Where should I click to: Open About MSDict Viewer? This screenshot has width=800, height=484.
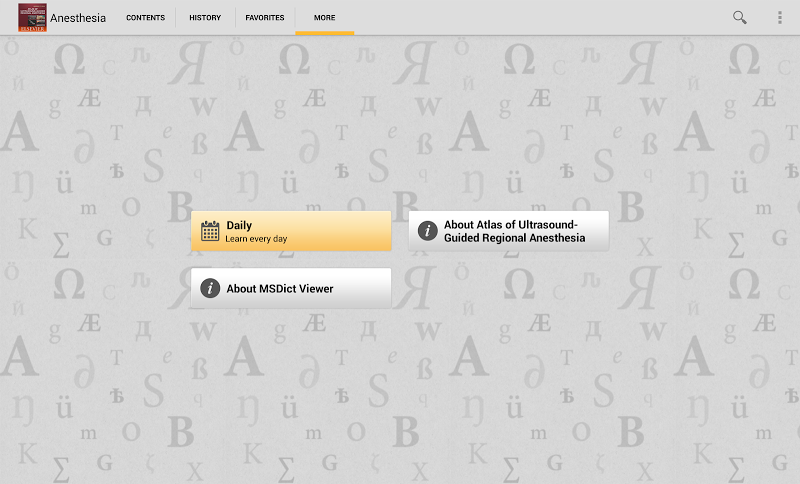point(291,288)
